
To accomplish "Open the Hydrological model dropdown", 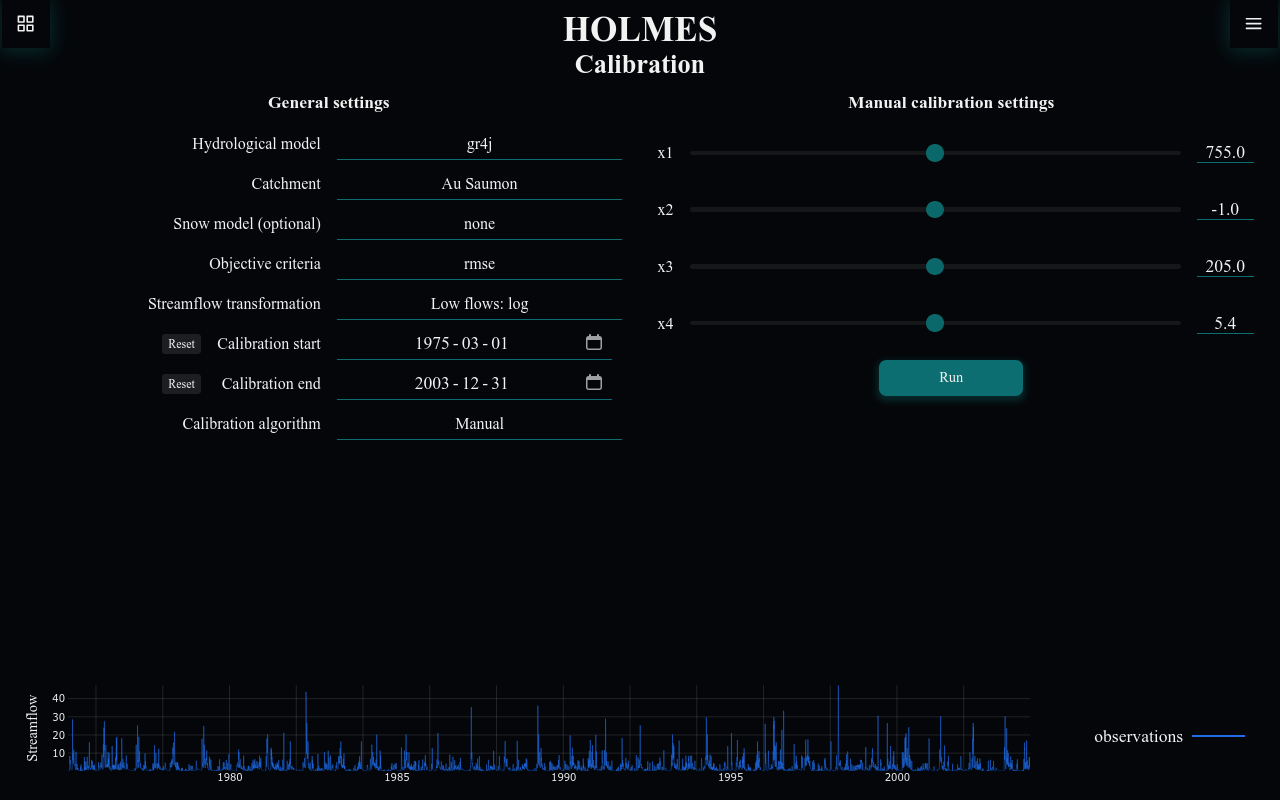I will coord(479,143).
